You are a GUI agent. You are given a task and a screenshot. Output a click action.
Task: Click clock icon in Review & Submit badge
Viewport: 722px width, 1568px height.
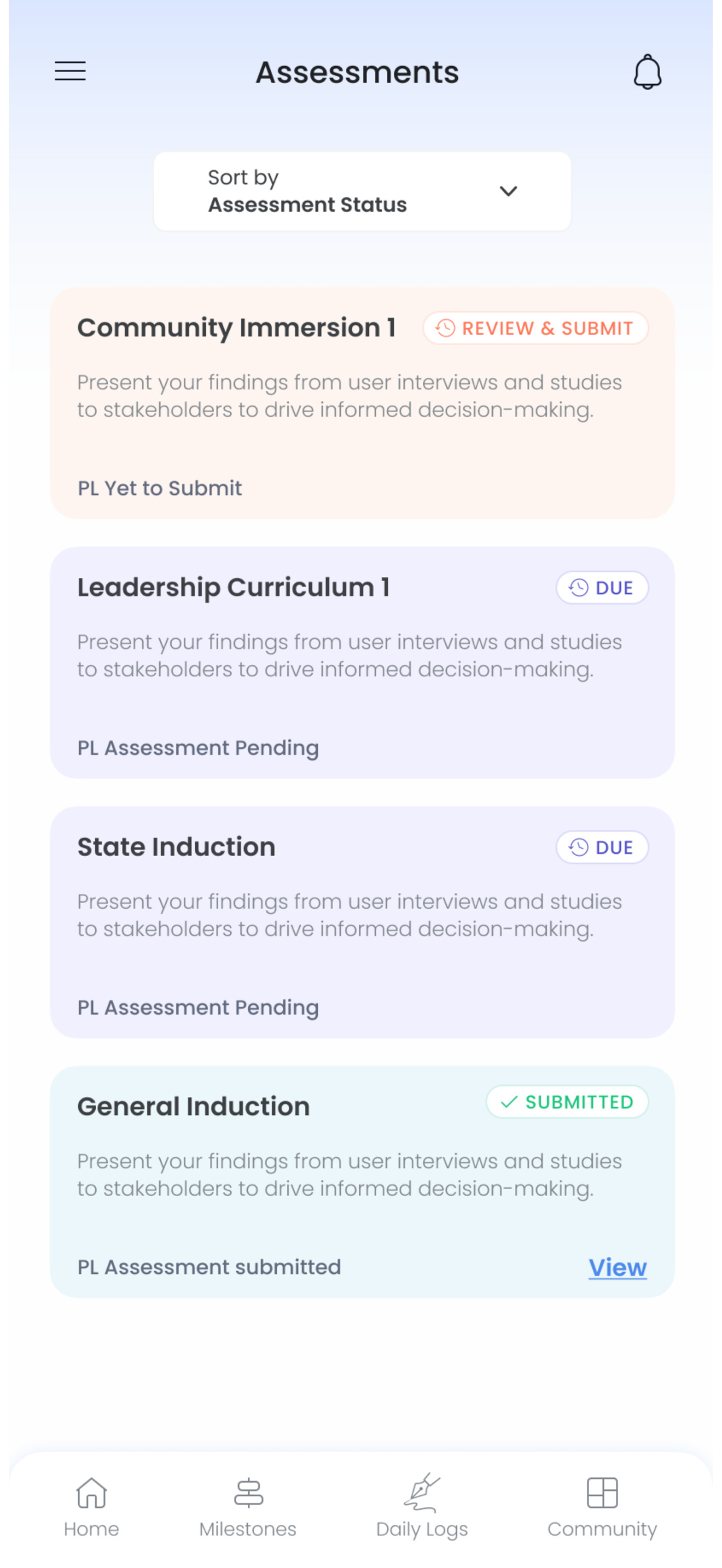point(445,328)
